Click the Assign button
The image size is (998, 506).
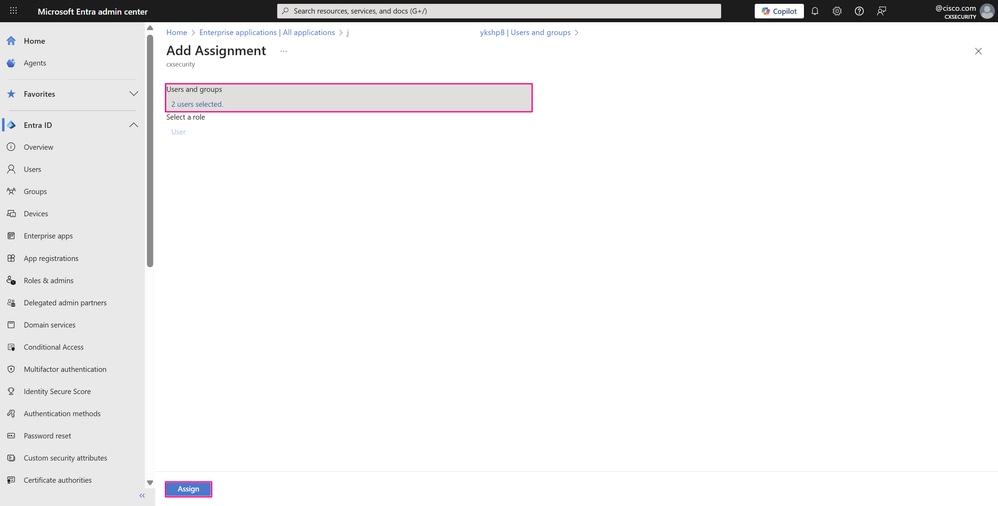(188, 489)
